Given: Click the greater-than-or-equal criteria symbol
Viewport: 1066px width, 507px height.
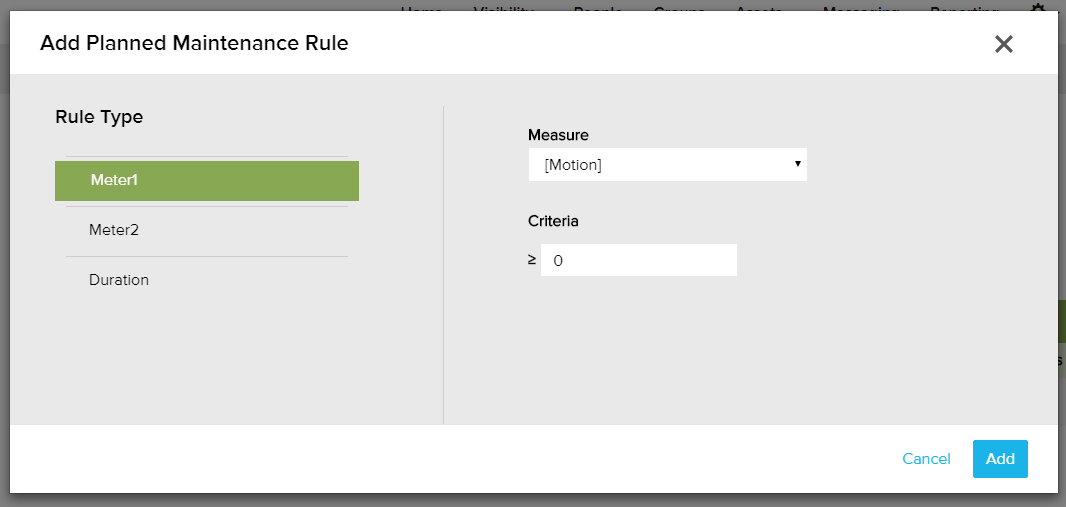Looking at the screenshot, I should pos(532,260).
